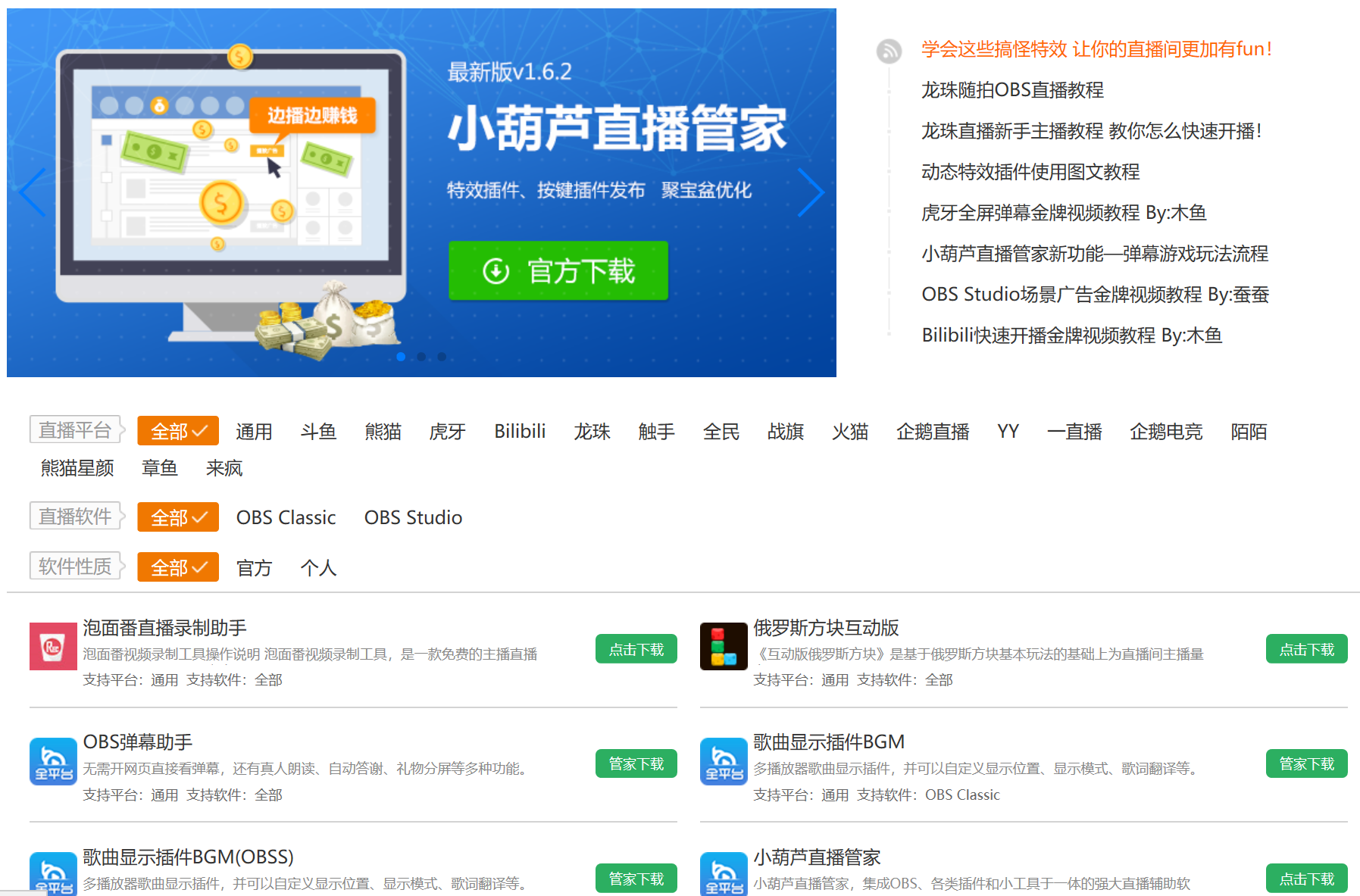Click the 歌曲显示插件BGM app icon

pos(724,761)
